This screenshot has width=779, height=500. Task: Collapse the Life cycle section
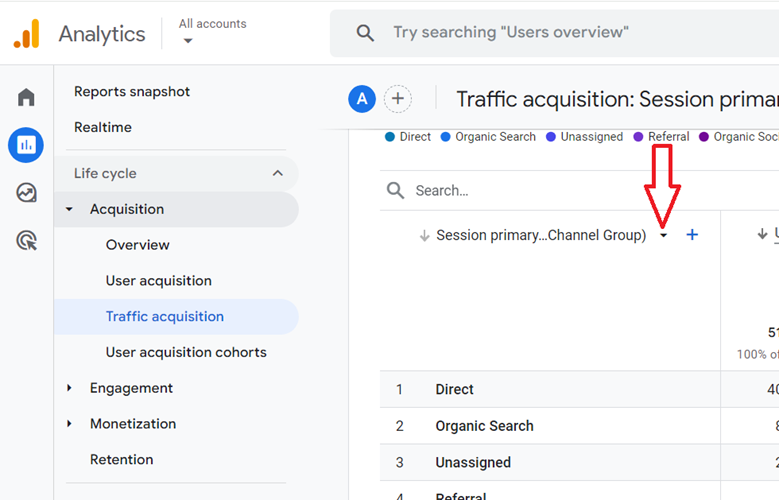[278, 173]
